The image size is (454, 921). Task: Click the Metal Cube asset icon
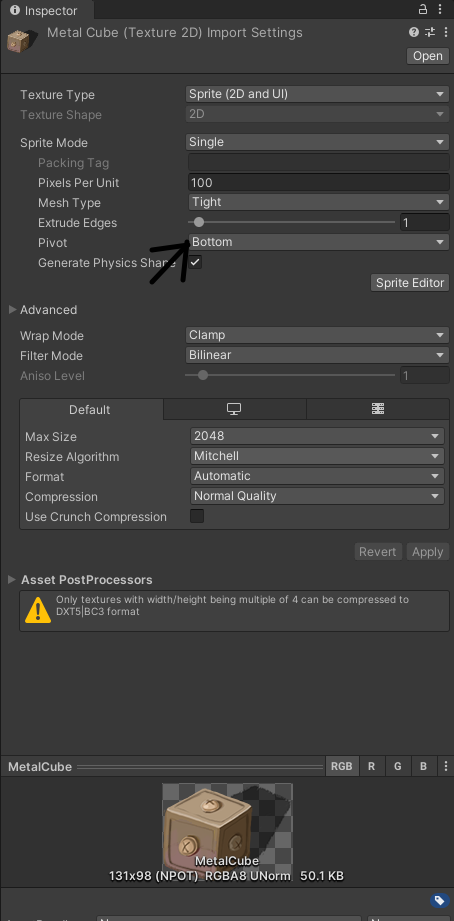19,39
